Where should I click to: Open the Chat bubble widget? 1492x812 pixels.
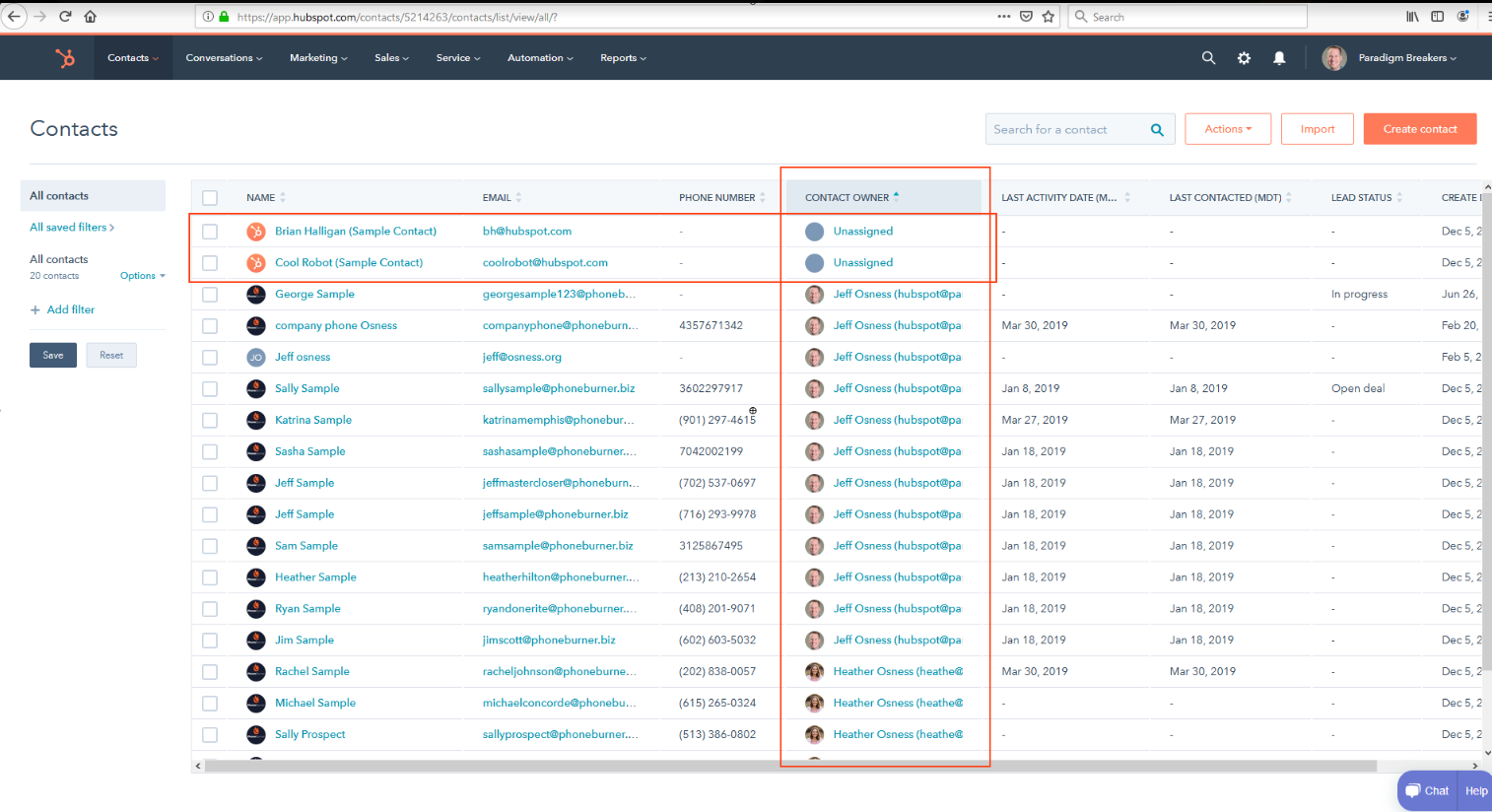point(1427,790)
